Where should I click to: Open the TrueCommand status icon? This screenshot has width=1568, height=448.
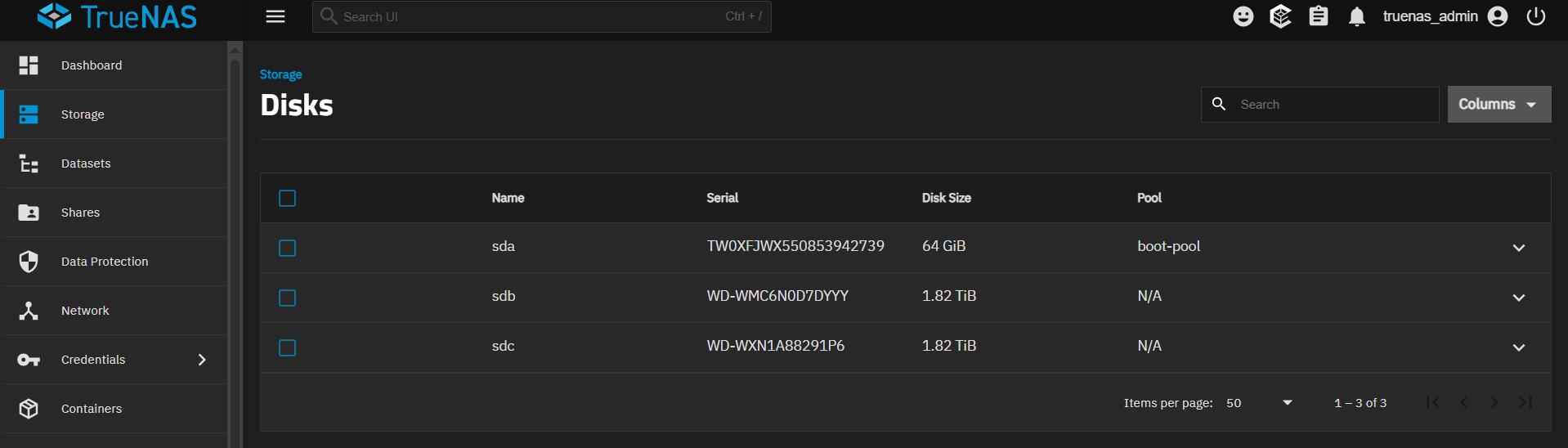[x=1280, y=16]
